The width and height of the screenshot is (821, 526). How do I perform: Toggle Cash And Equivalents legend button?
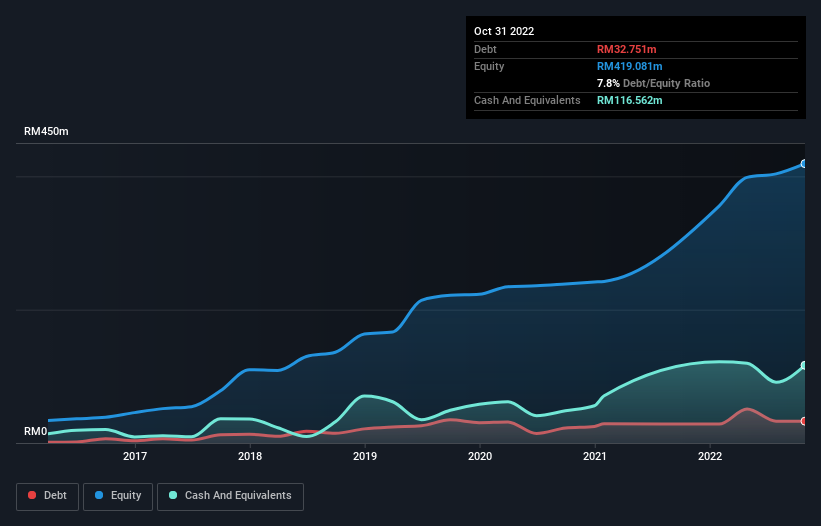(230, 496)
